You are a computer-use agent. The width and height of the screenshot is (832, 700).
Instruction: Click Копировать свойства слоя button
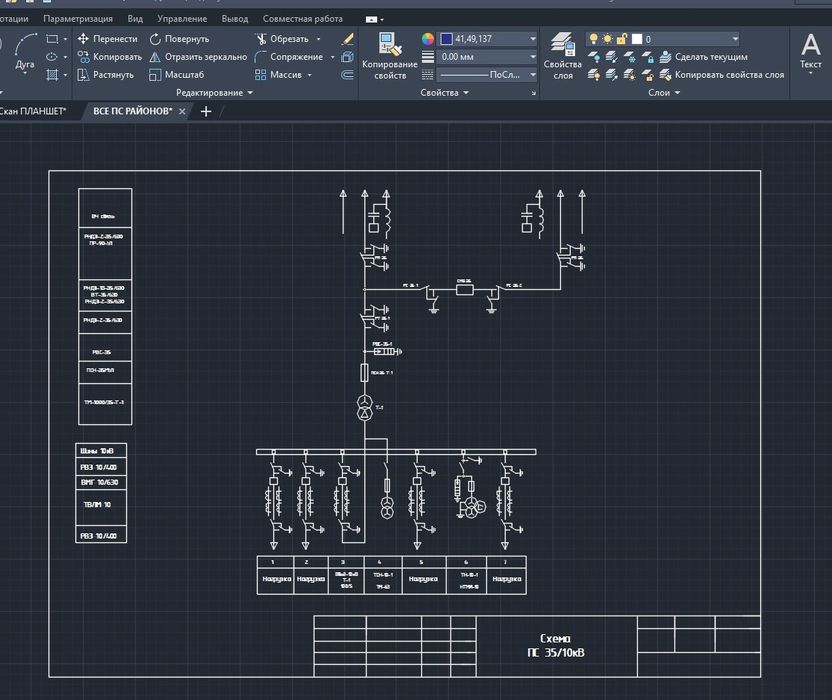coord(722,75)
